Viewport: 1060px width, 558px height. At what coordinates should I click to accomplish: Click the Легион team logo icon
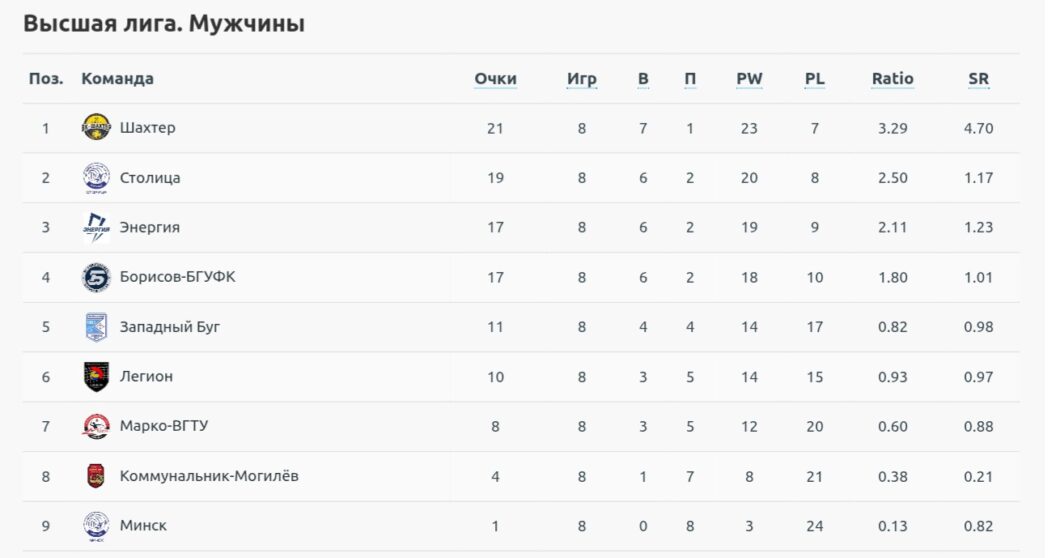tap(96, 376)
